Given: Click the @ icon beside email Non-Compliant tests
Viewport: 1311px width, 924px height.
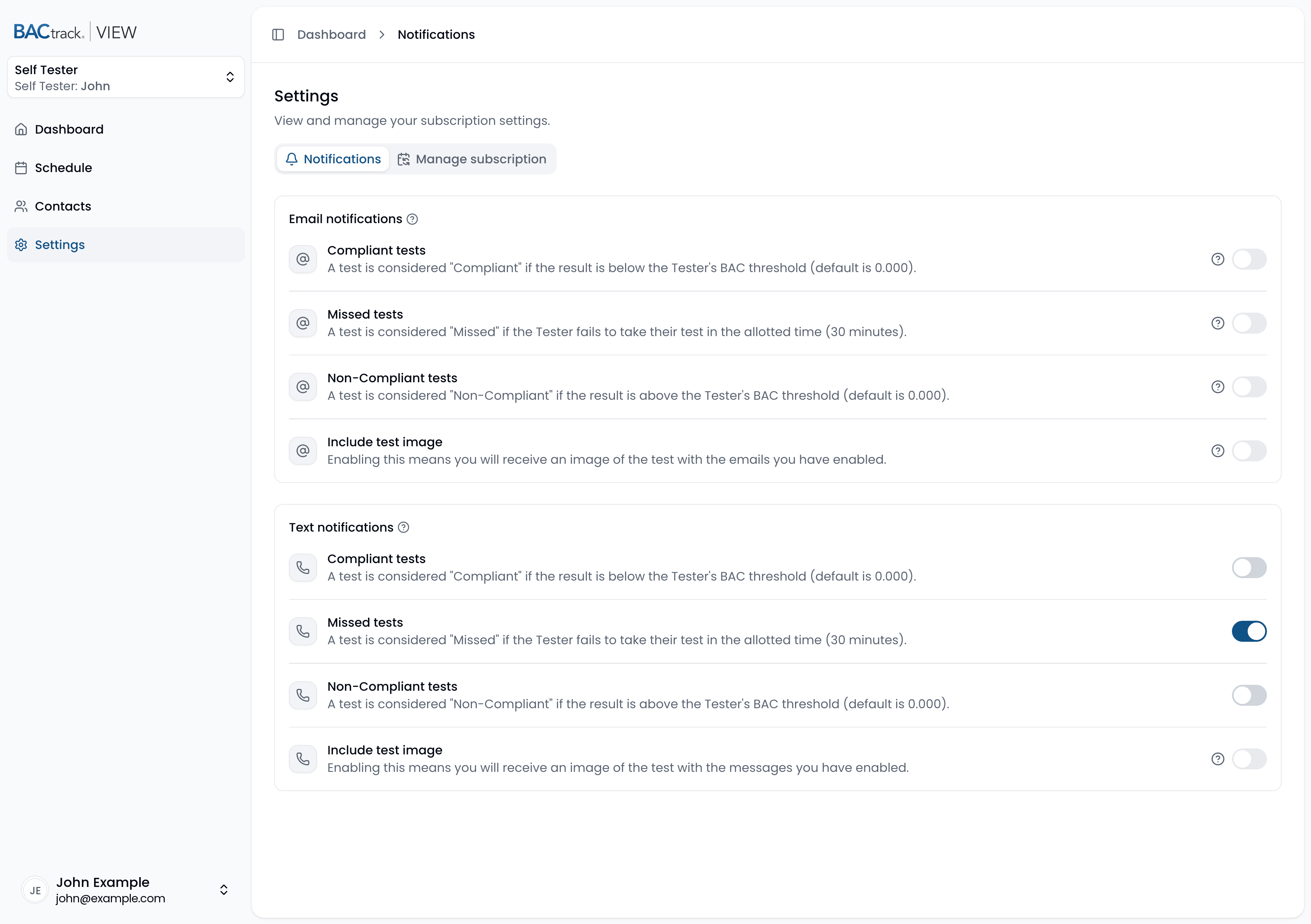Looking at the screenshot, I should click(303, 387).
